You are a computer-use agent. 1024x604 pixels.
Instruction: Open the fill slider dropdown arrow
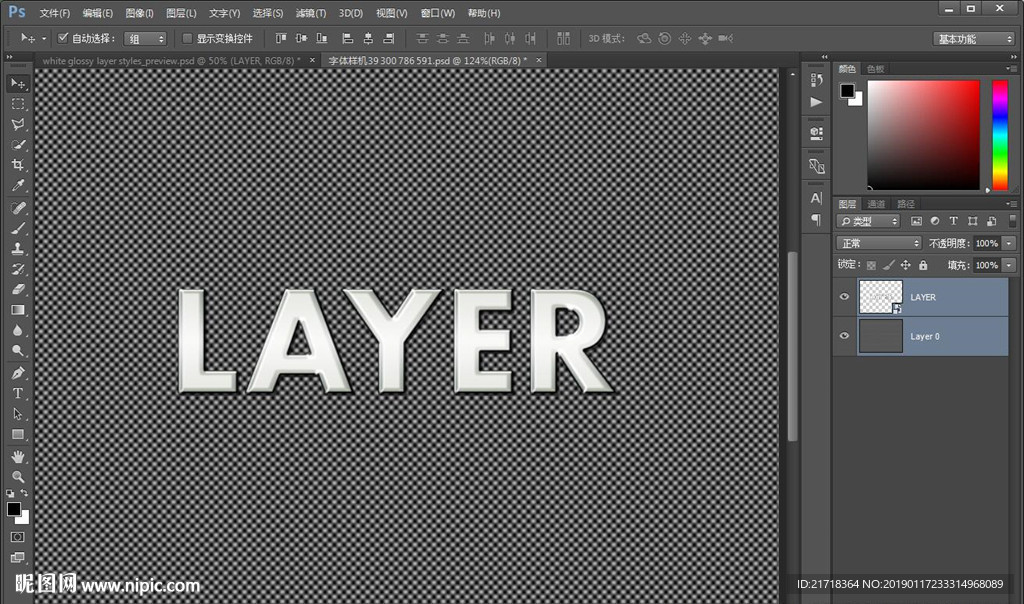click(x=1009, y=265)
